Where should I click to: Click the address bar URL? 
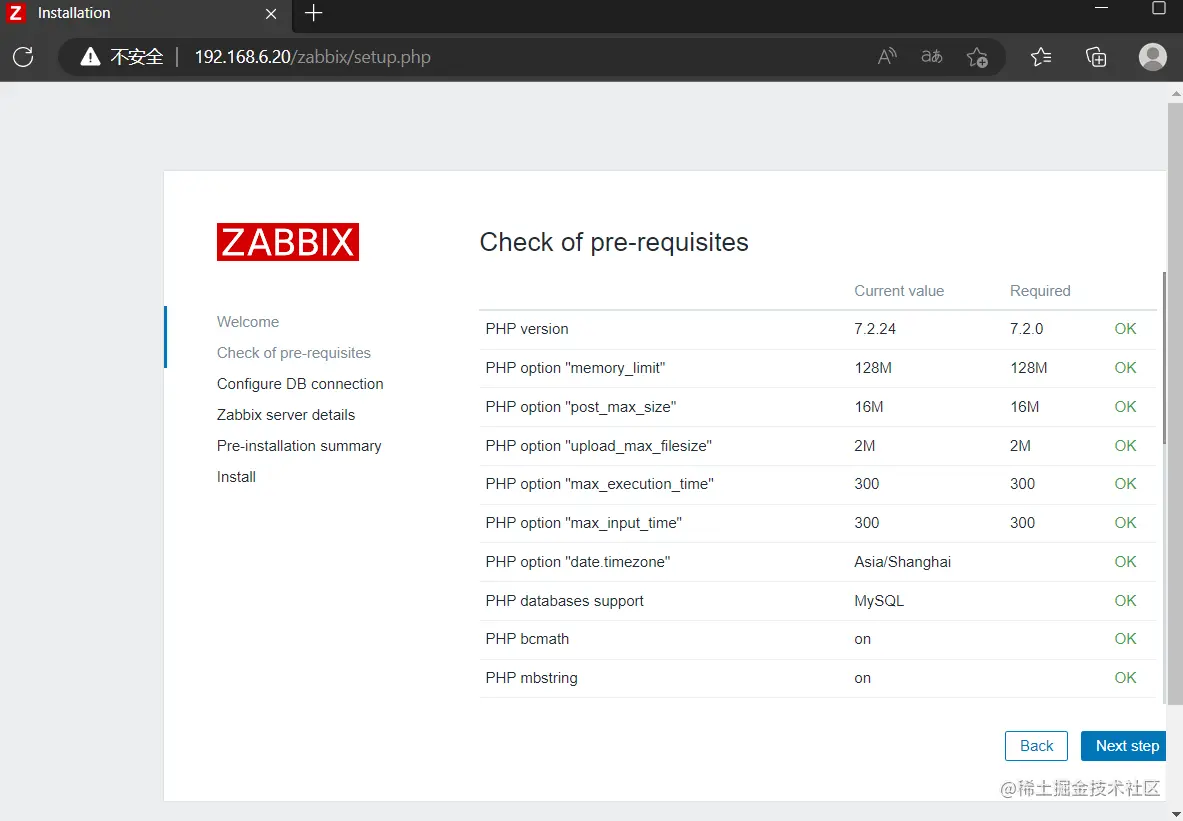tap(312, 57)
